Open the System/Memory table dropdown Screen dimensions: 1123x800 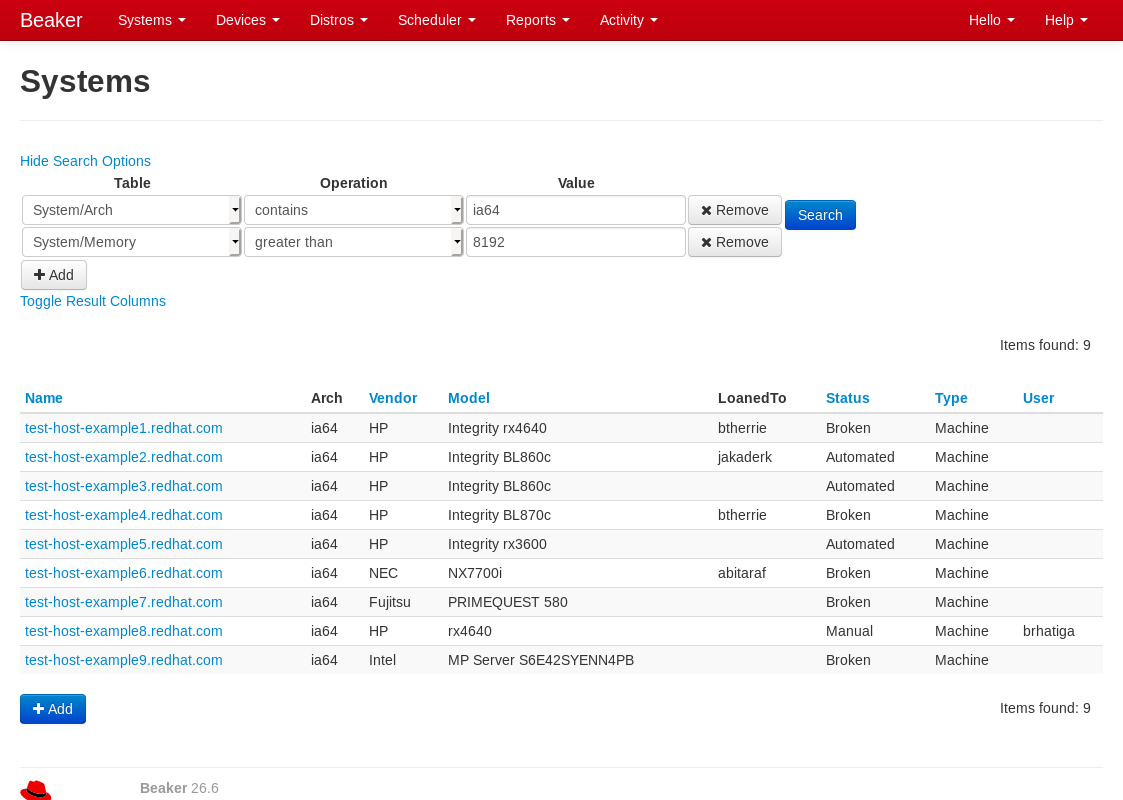click(131, 242)
